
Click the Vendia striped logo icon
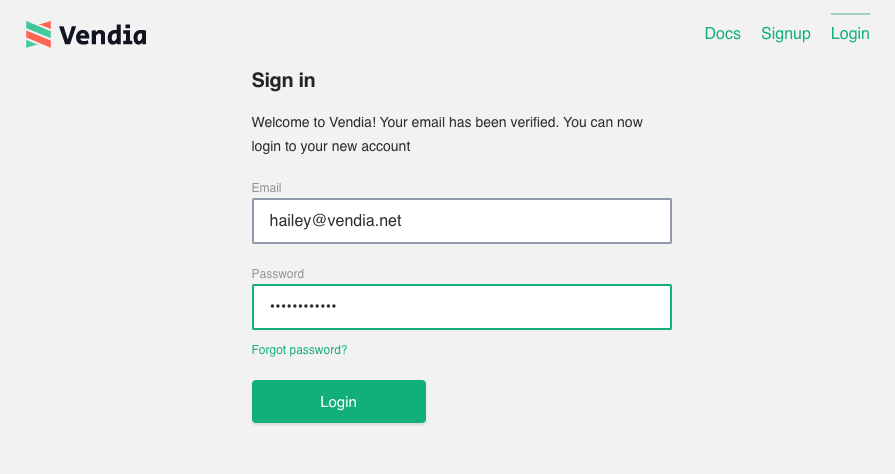(x=38, y=34)
